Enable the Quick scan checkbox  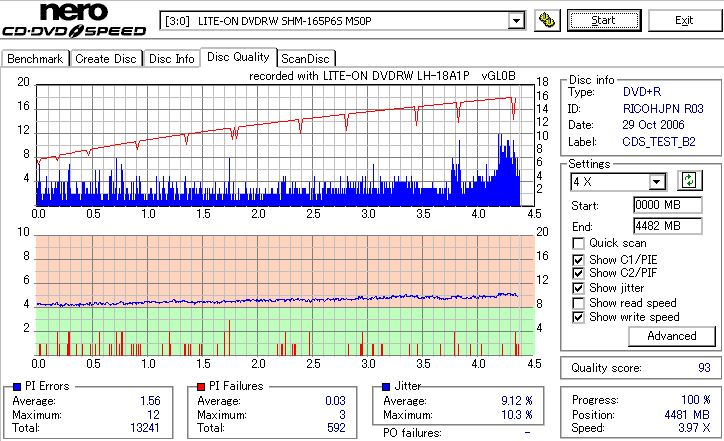pos(578,243)
